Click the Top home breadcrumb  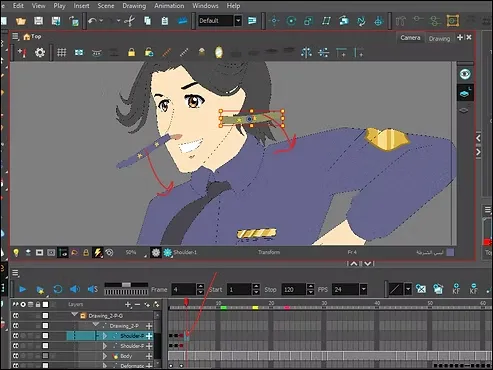pos(32,37)
